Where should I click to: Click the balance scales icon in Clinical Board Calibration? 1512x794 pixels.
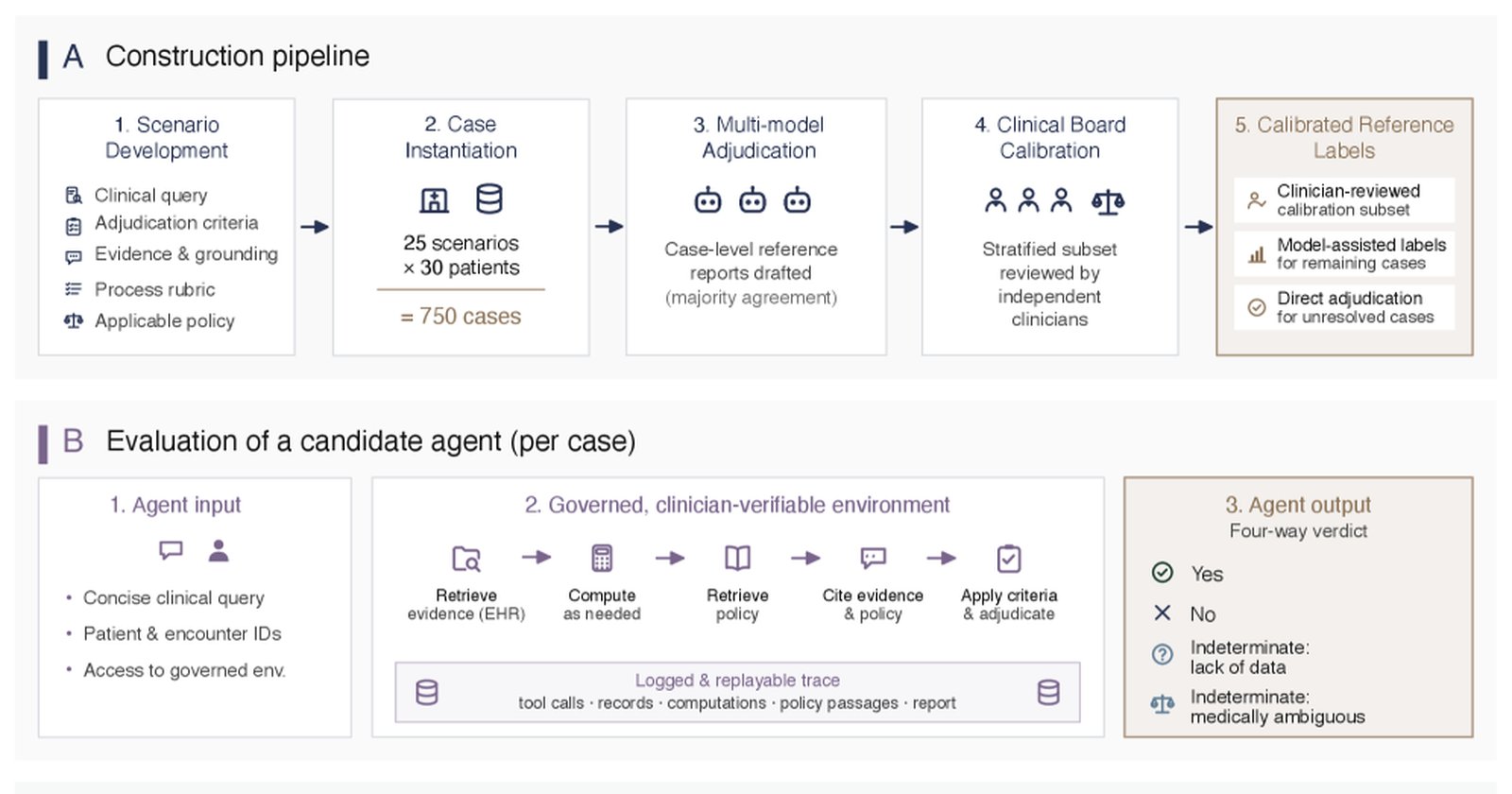click(x=1108, y=201)
